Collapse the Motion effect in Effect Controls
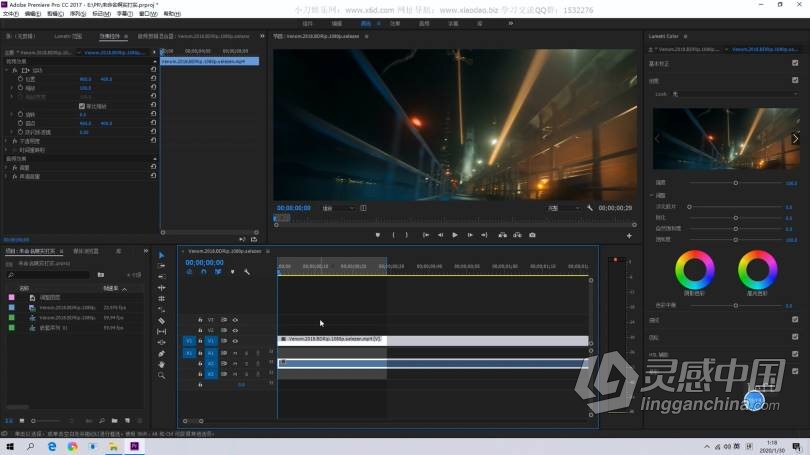Screen dimensions: 810x455 6,70
